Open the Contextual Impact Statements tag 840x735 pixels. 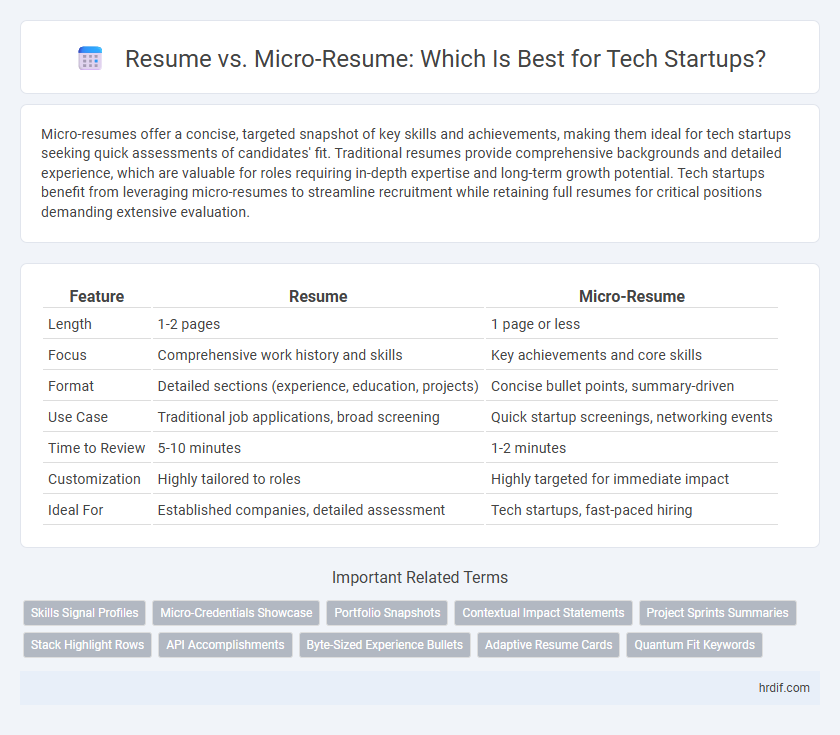point(543,613)
